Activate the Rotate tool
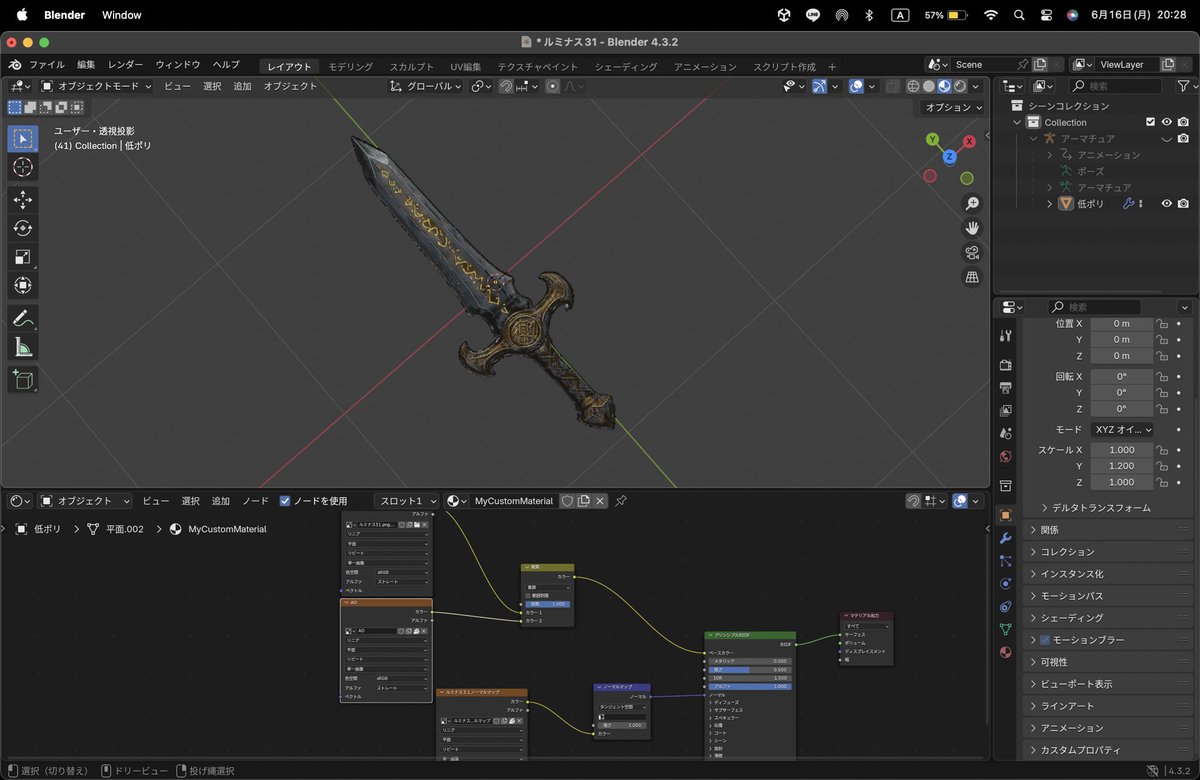The image size is (1200, 780). 23,229
